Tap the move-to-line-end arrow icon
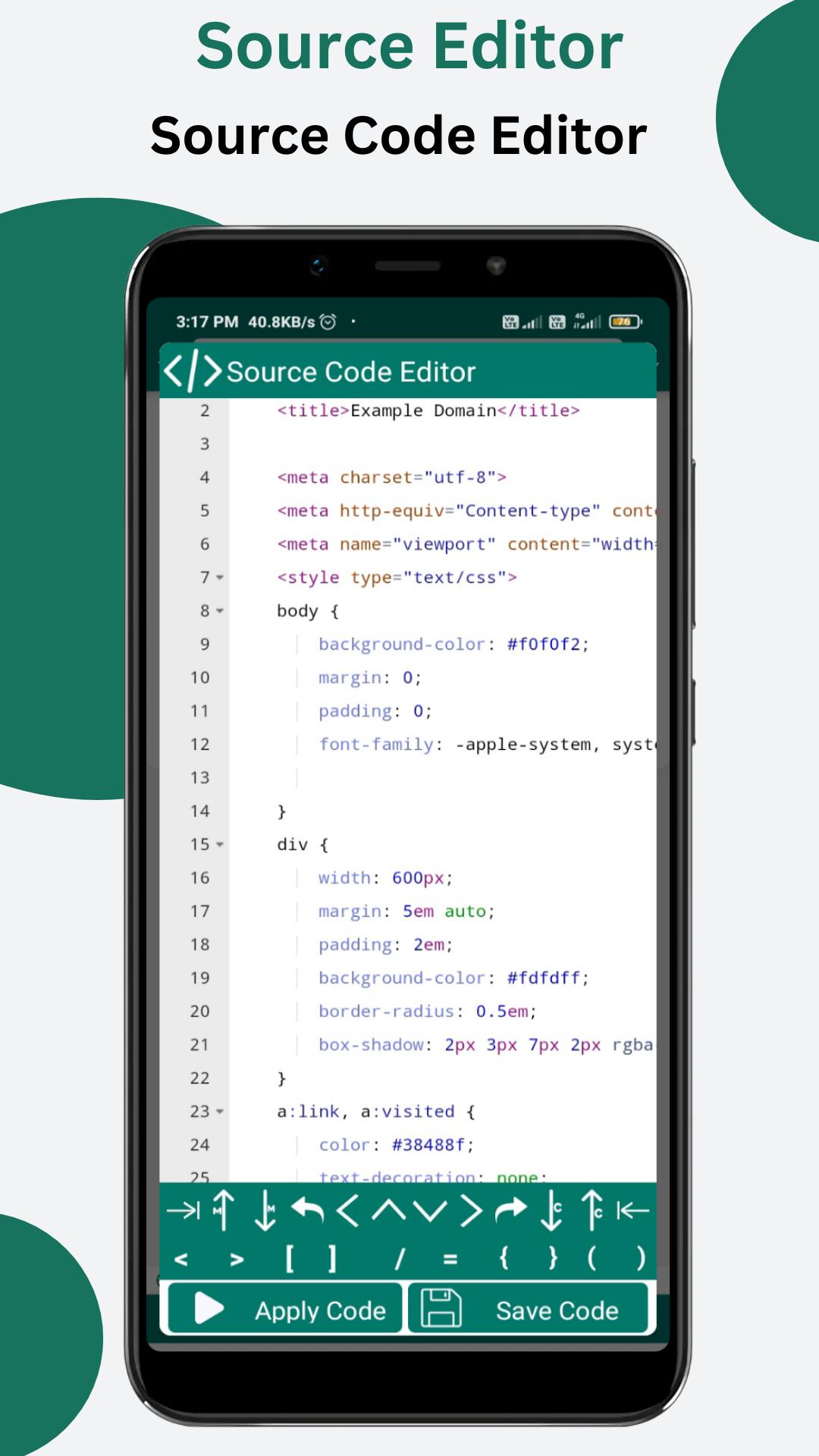The height and width of the screenshot is (1456, 819). (183, 1211)
